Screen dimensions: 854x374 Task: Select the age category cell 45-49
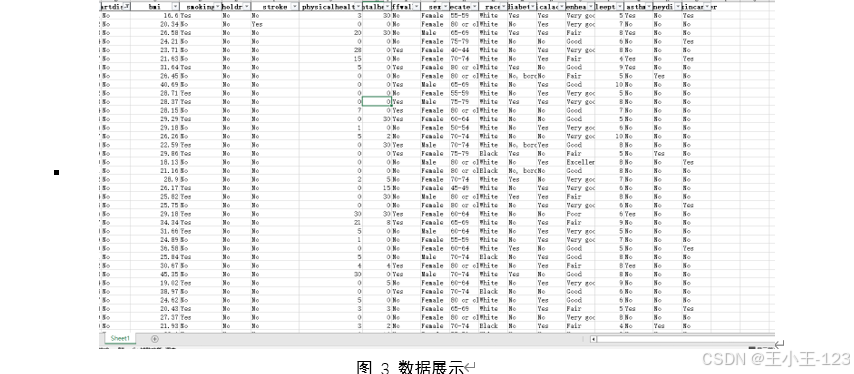[464, 188]
